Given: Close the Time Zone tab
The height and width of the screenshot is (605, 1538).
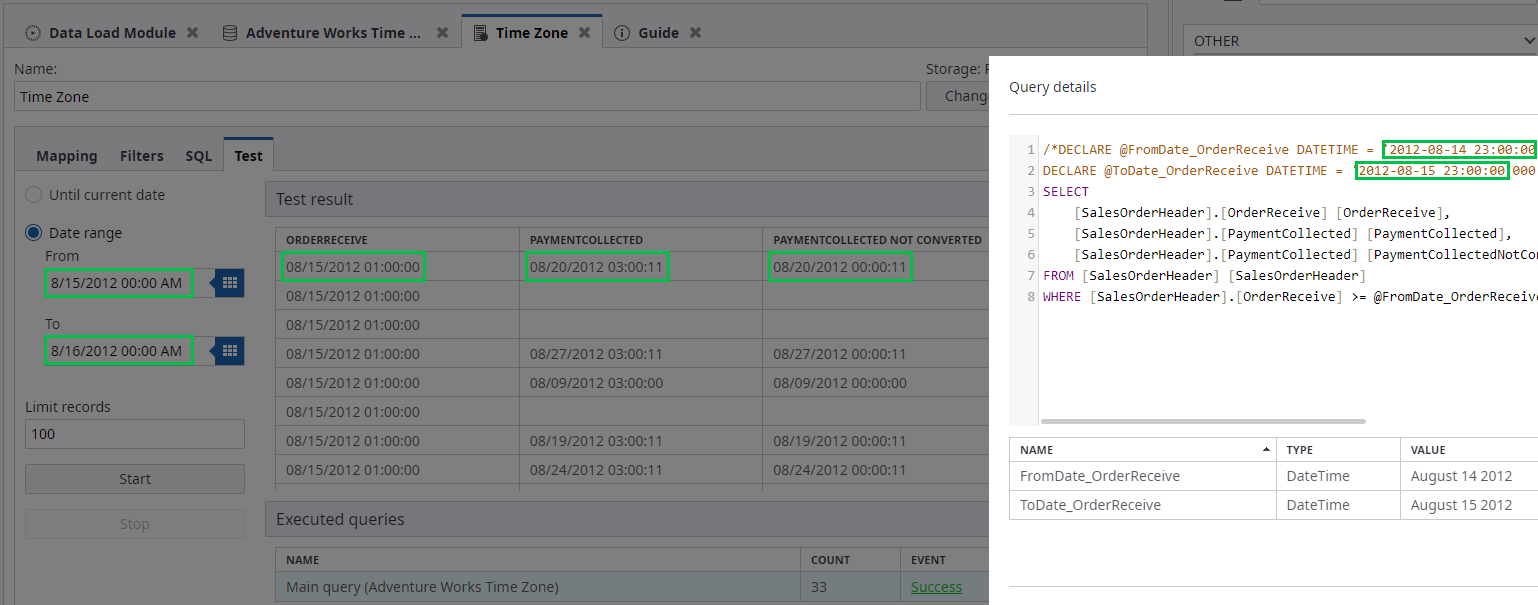Looking at the screenshot, I should [x=585, y=33].
